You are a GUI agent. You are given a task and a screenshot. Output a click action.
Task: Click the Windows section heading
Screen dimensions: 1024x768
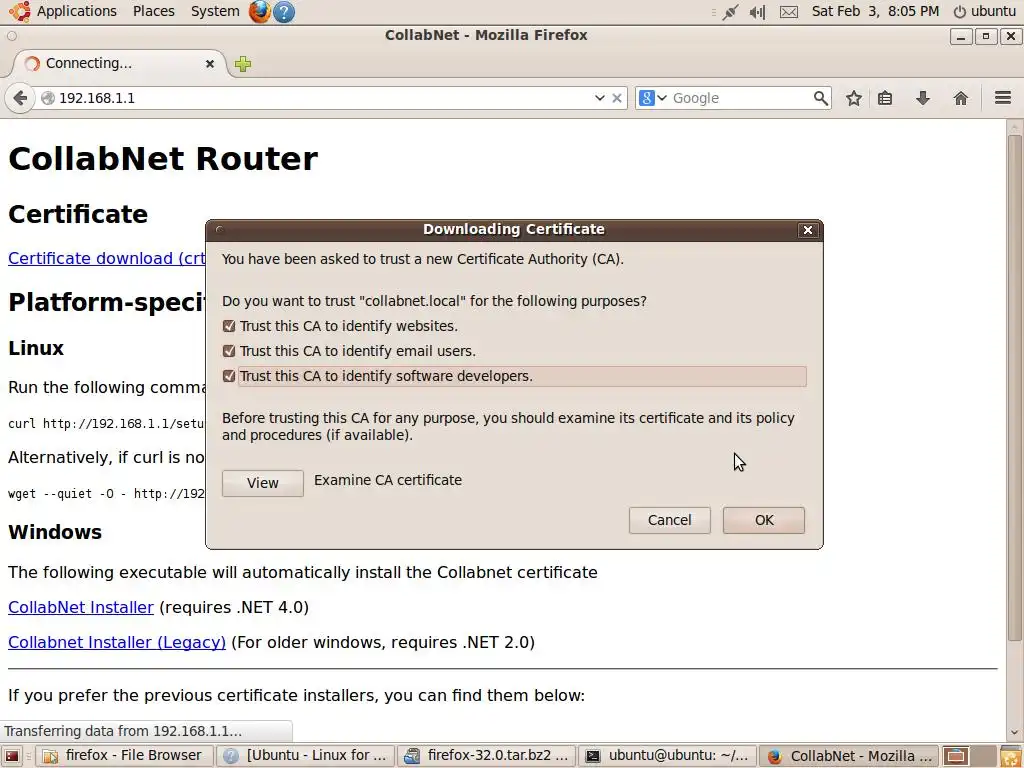55,532
